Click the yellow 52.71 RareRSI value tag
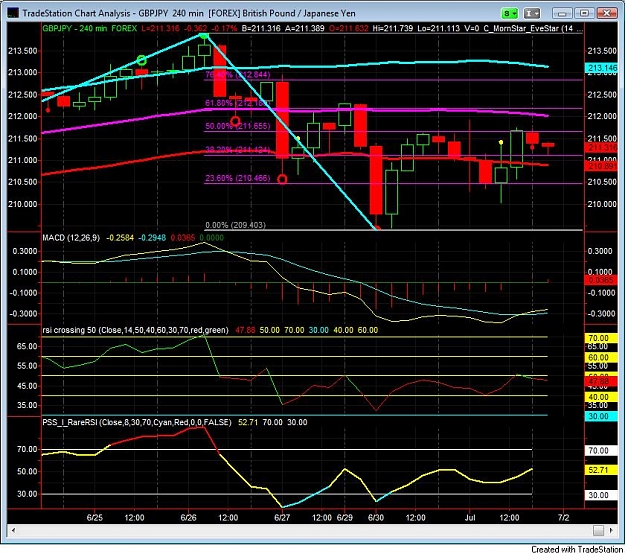 pyautogui.click(x=599, y=470)
